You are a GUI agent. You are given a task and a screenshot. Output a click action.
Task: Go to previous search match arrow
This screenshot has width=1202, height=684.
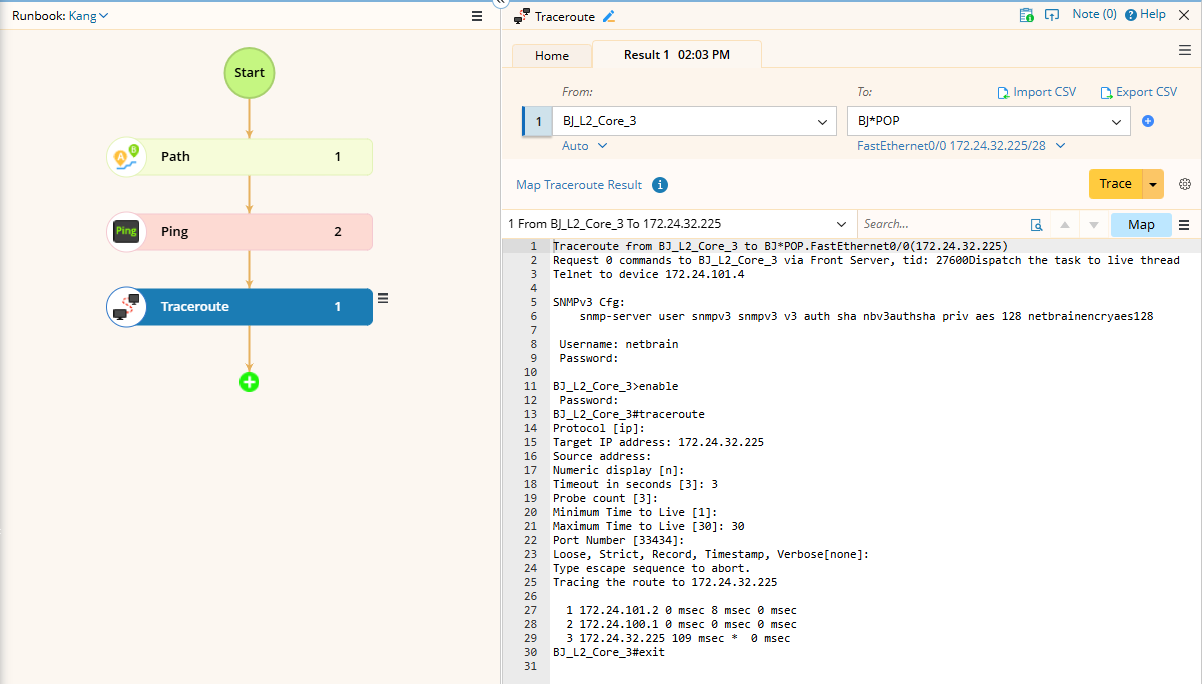pyautogui.click(x=1065, y=225)
